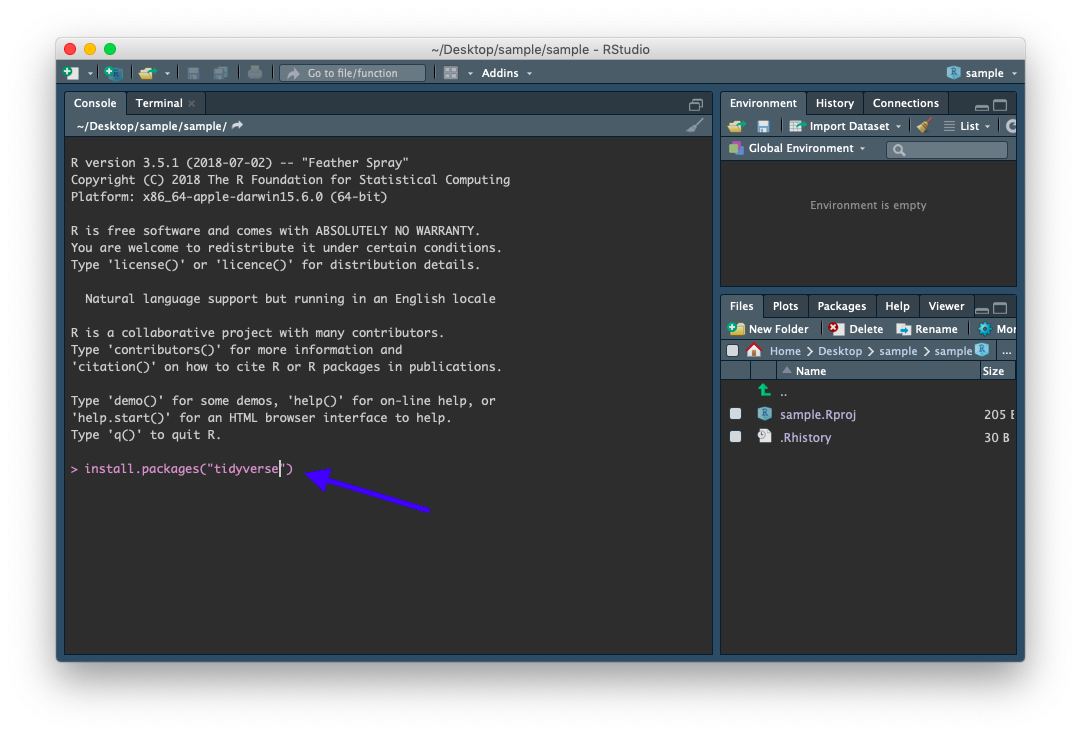Select the Environment tab

763,103
